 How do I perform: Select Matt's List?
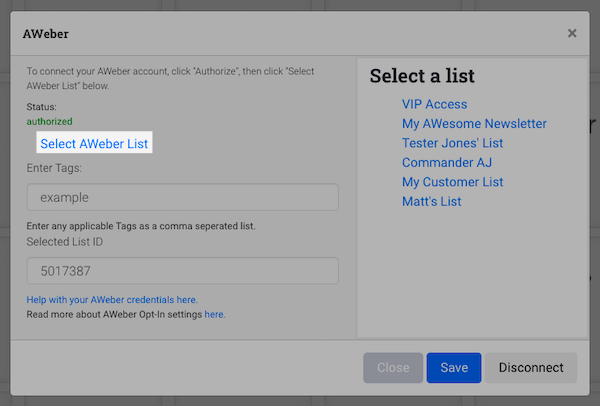coord(431,202)
